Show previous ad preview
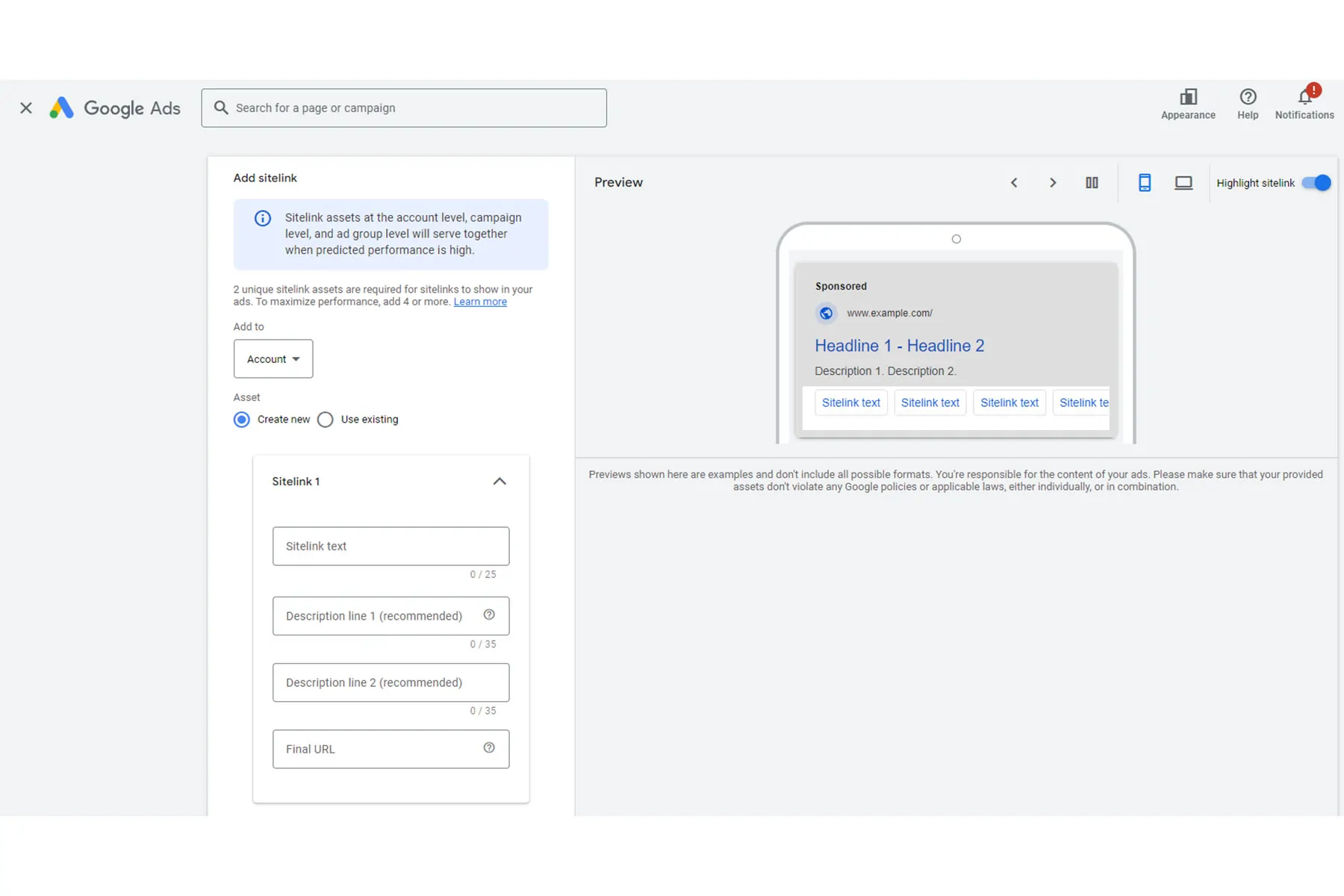Screen dimensions: 1344x896 (x=1014, y=183)
